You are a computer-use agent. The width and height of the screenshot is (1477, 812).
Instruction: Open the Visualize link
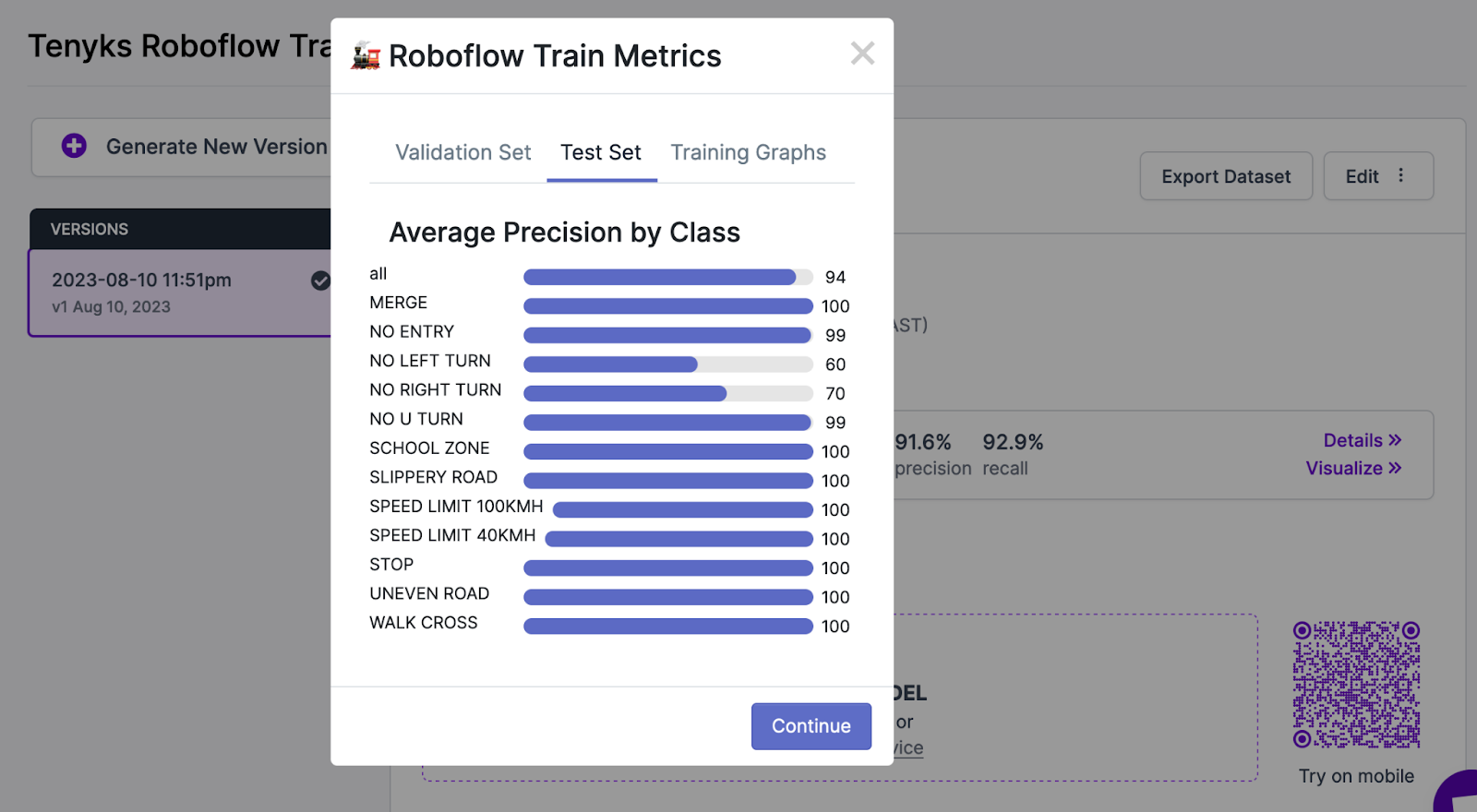(1343, 468)
